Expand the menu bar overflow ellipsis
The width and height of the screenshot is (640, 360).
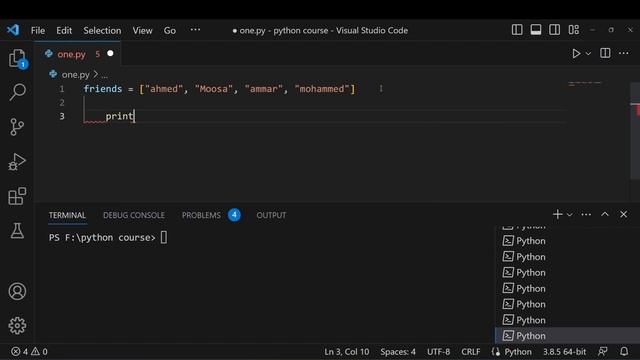tap(195, 30)
